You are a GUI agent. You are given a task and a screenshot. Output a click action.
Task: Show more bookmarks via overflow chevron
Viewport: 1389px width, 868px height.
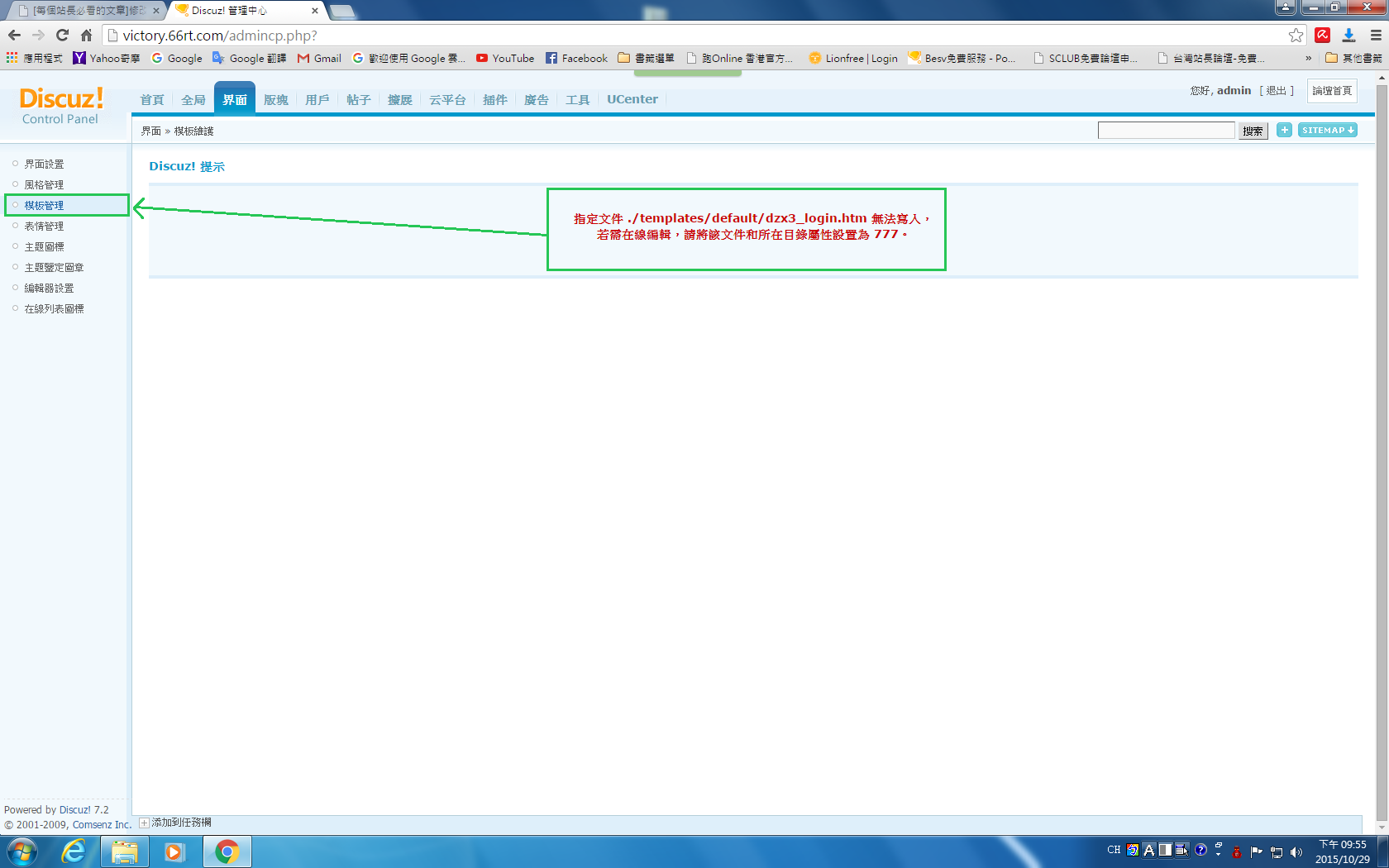click(1308, 58)
